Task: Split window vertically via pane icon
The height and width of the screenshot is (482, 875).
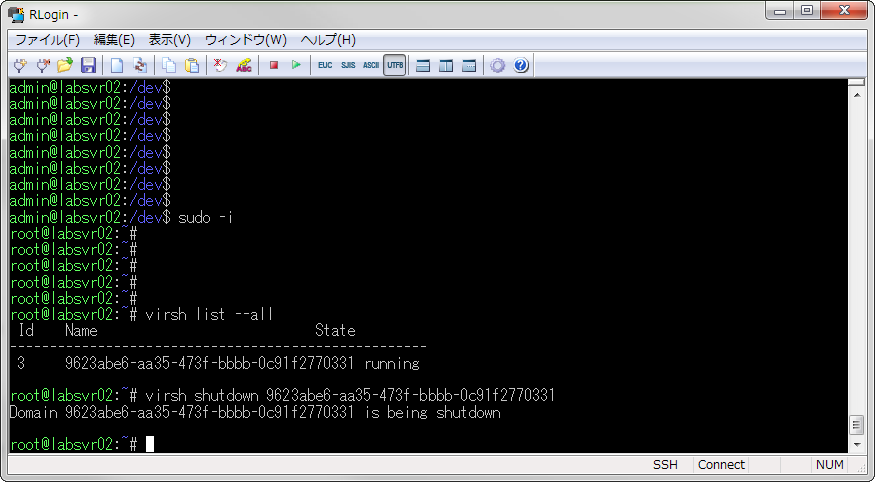Action: [x=446, y=66]
